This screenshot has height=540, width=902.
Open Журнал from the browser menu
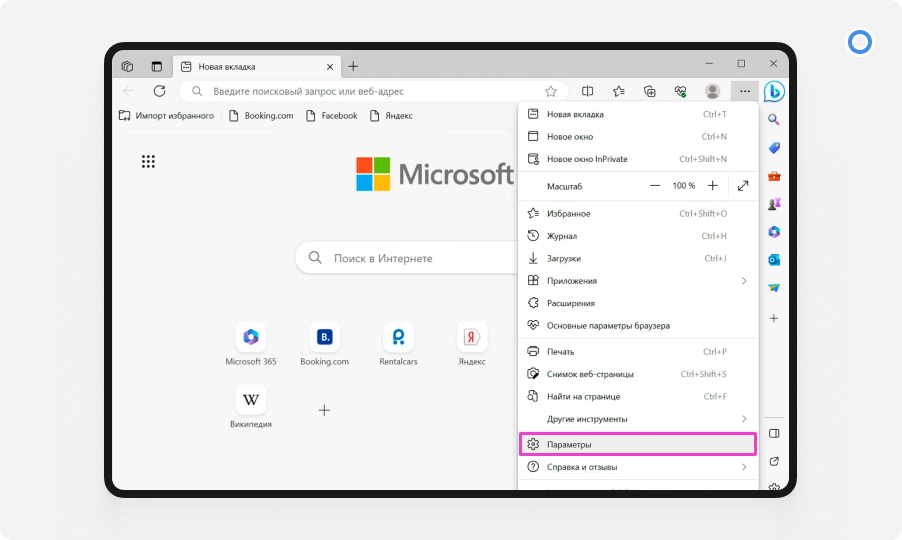[x=562, y=236]
